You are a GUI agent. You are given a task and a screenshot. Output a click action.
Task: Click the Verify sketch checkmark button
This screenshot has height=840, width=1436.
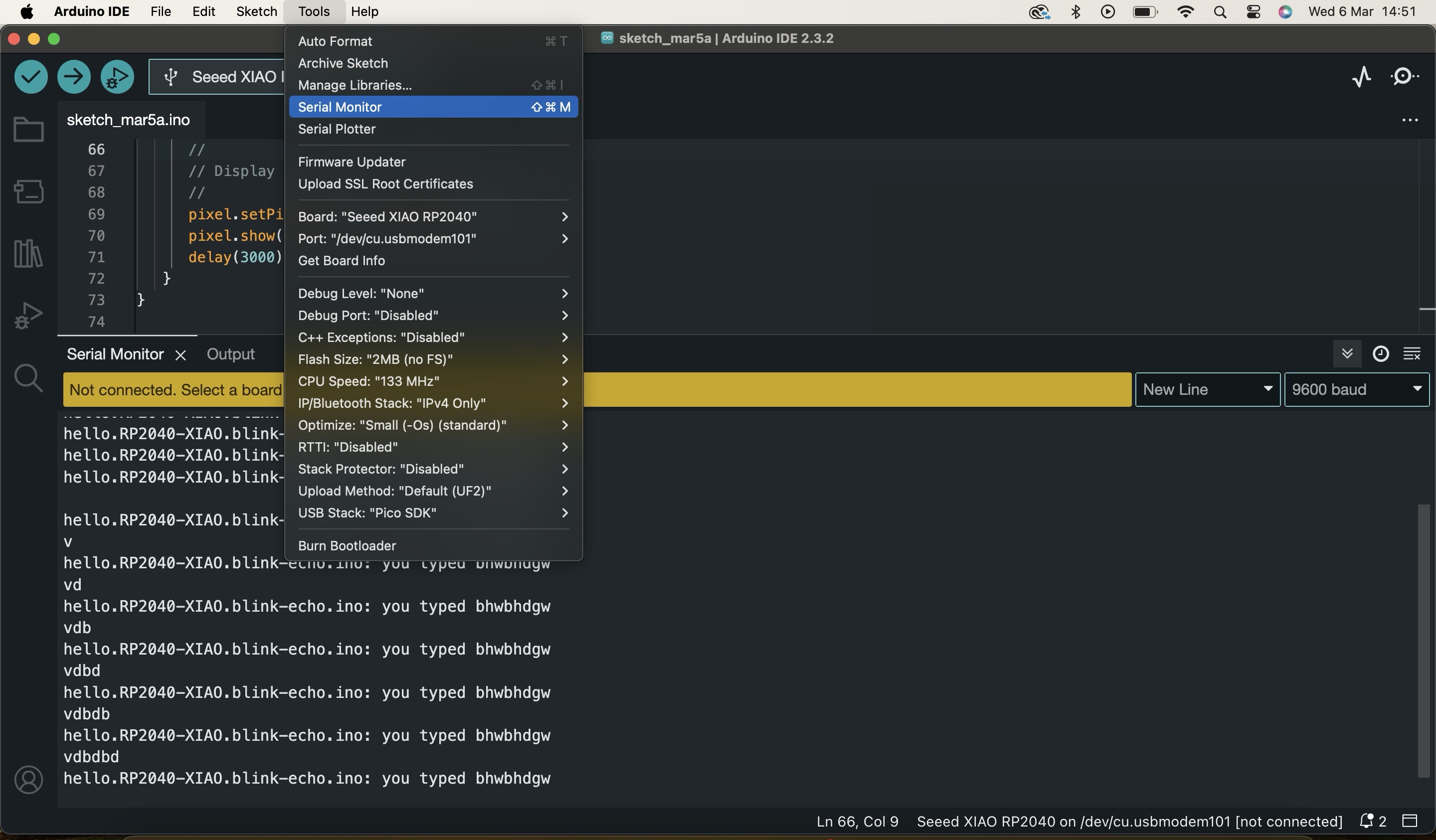coord(31,76)
